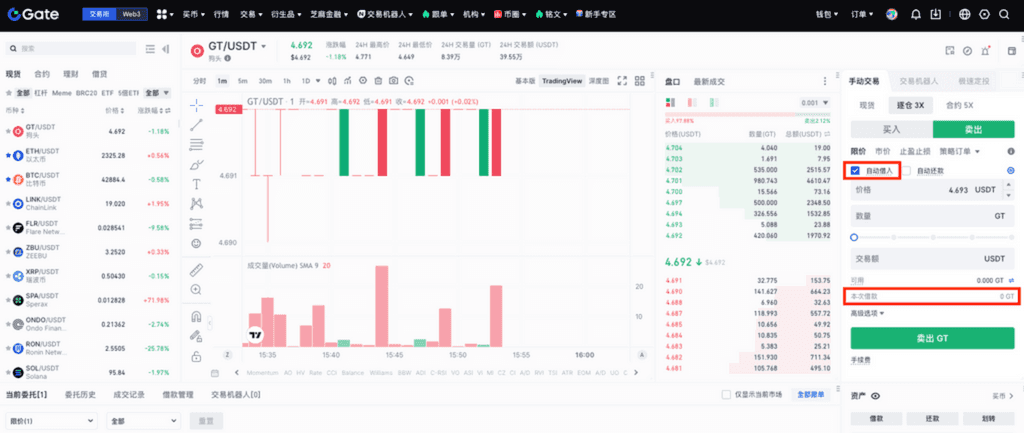
Task: Take chart snapshot with camera icon
Action: [x=394, y=81]
